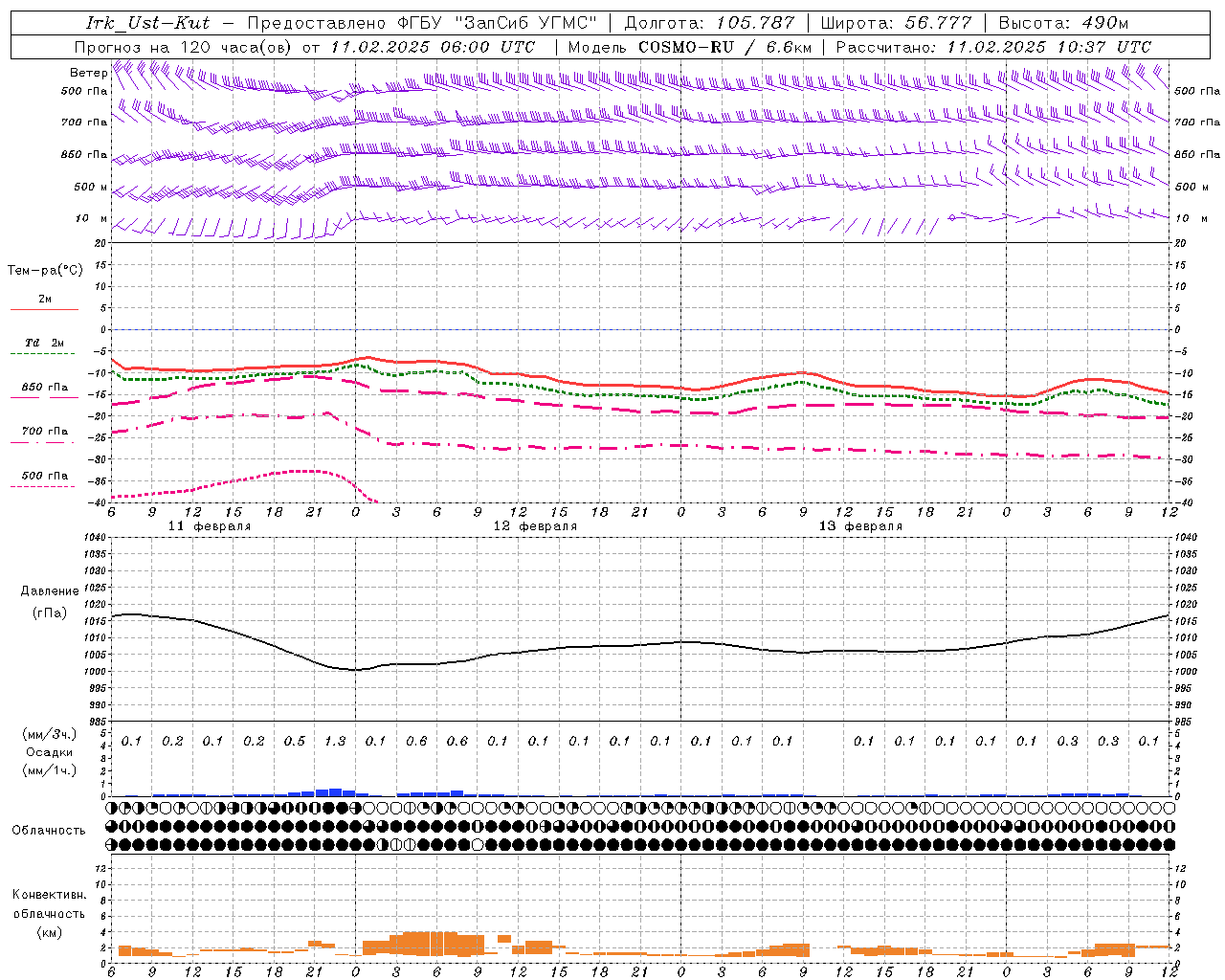The image size is (1225, 980).
Task: Select the 500 м wind level label on the left
Action: click(x=92, y=187)
